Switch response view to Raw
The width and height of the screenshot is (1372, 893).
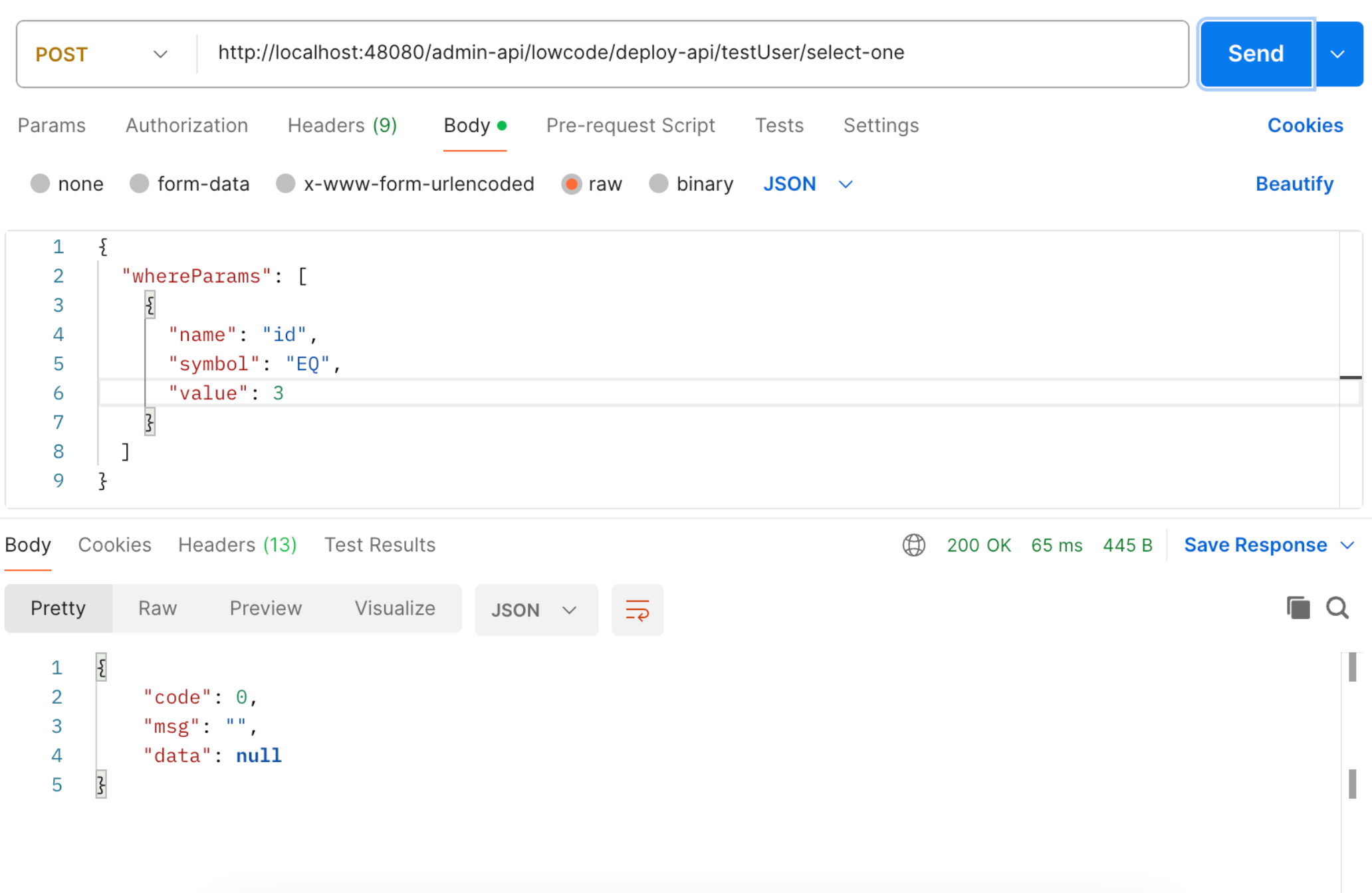pos(157,608)
